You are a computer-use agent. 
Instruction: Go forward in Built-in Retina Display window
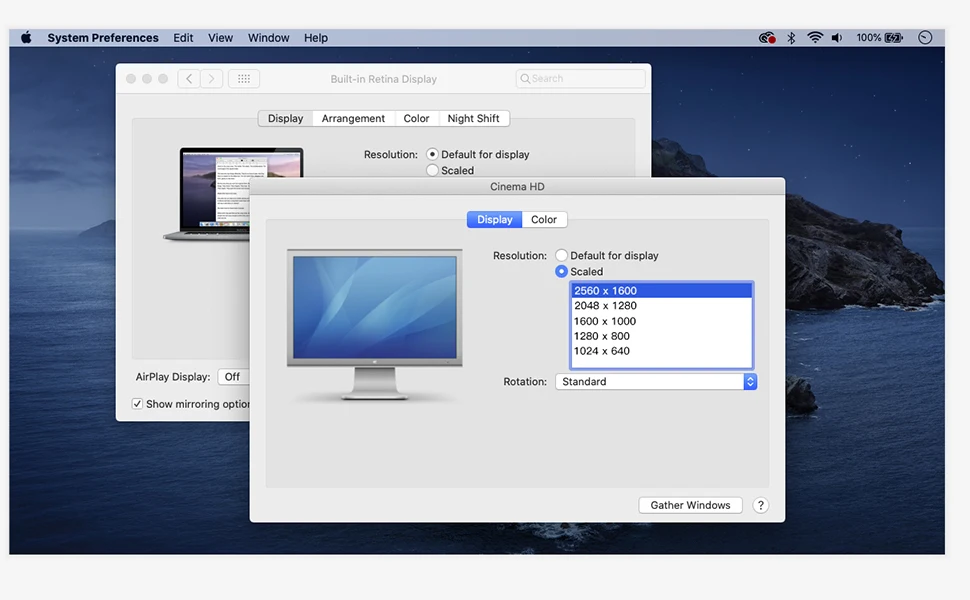pyautogui.click(x=212, y=79)
